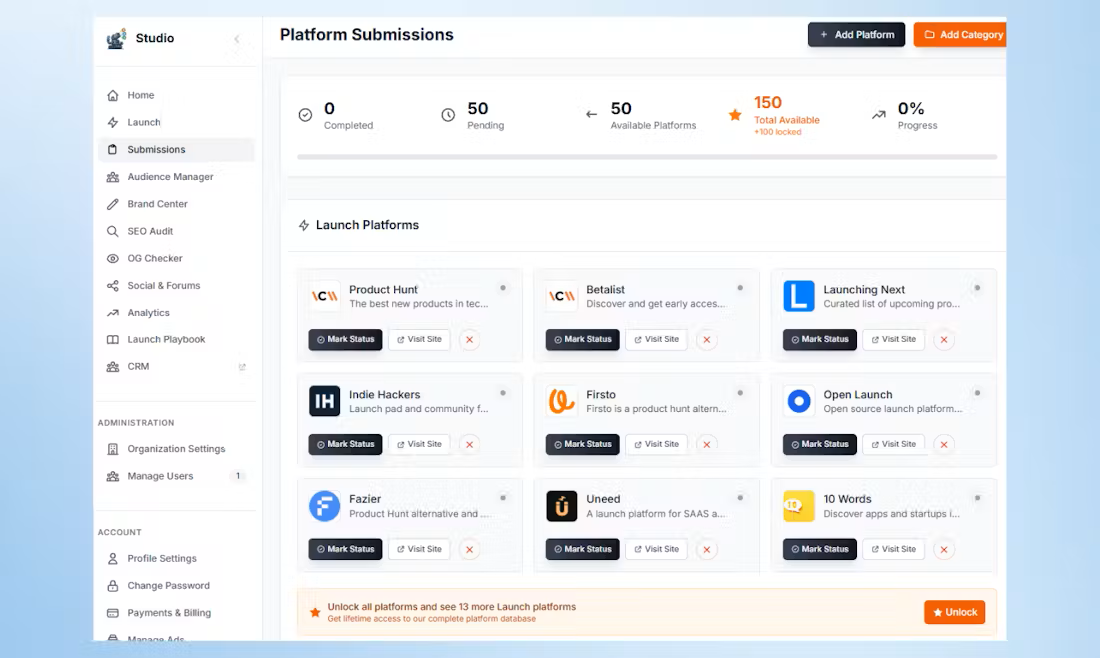The height and width of the screenshot is (658, 1100).
Task: Open Mark Status on 10 Words card
Action: click(x=819, y=549)
